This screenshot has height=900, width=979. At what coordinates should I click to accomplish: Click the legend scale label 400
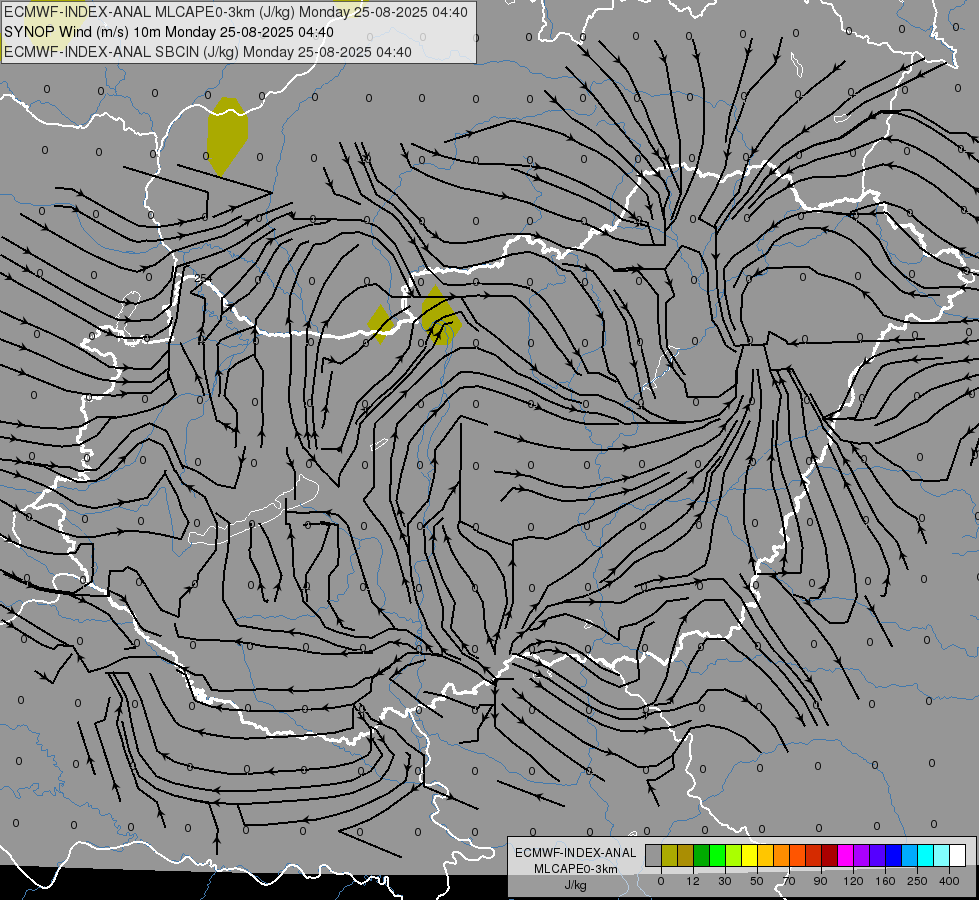[949, 881]
